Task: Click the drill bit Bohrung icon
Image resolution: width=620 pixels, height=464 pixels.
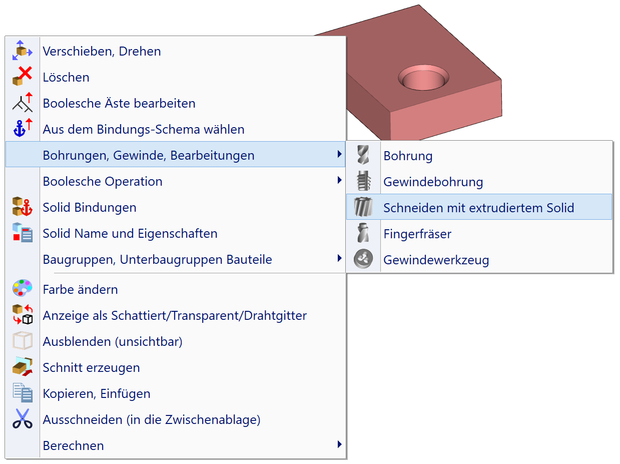Action: point(363,156)
